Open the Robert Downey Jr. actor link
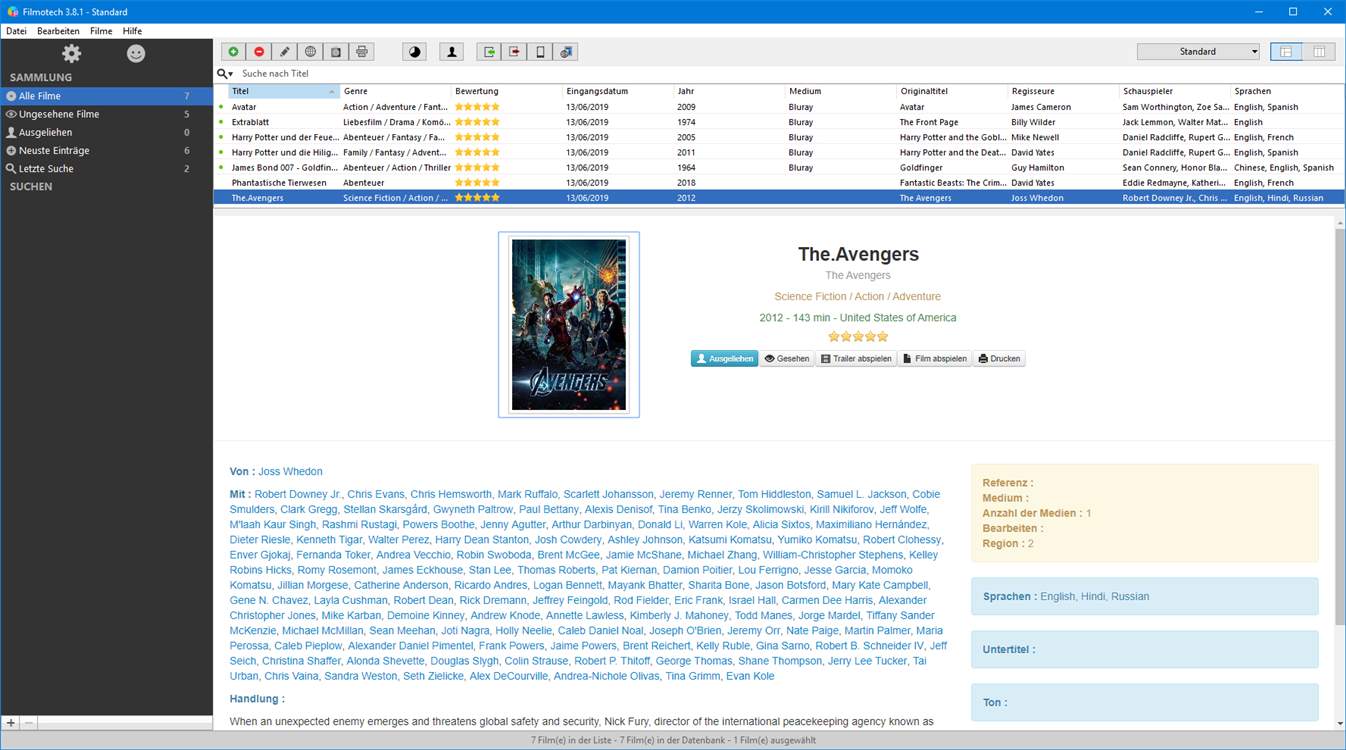The height and width of the screenshot is (750, 1346). 298,494
